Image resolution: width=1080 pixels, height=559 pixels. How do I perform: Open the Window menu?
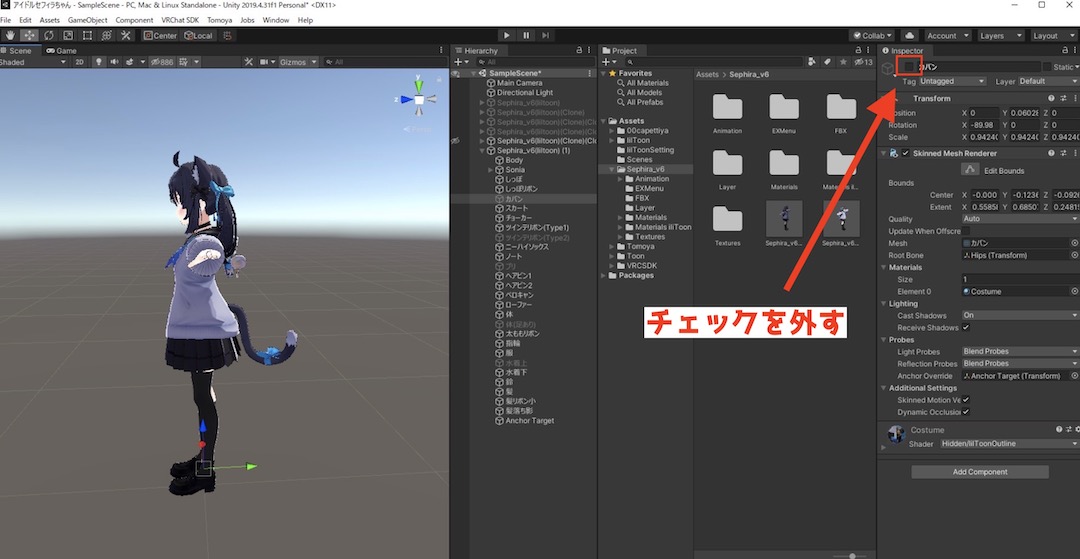pos(276,20)
